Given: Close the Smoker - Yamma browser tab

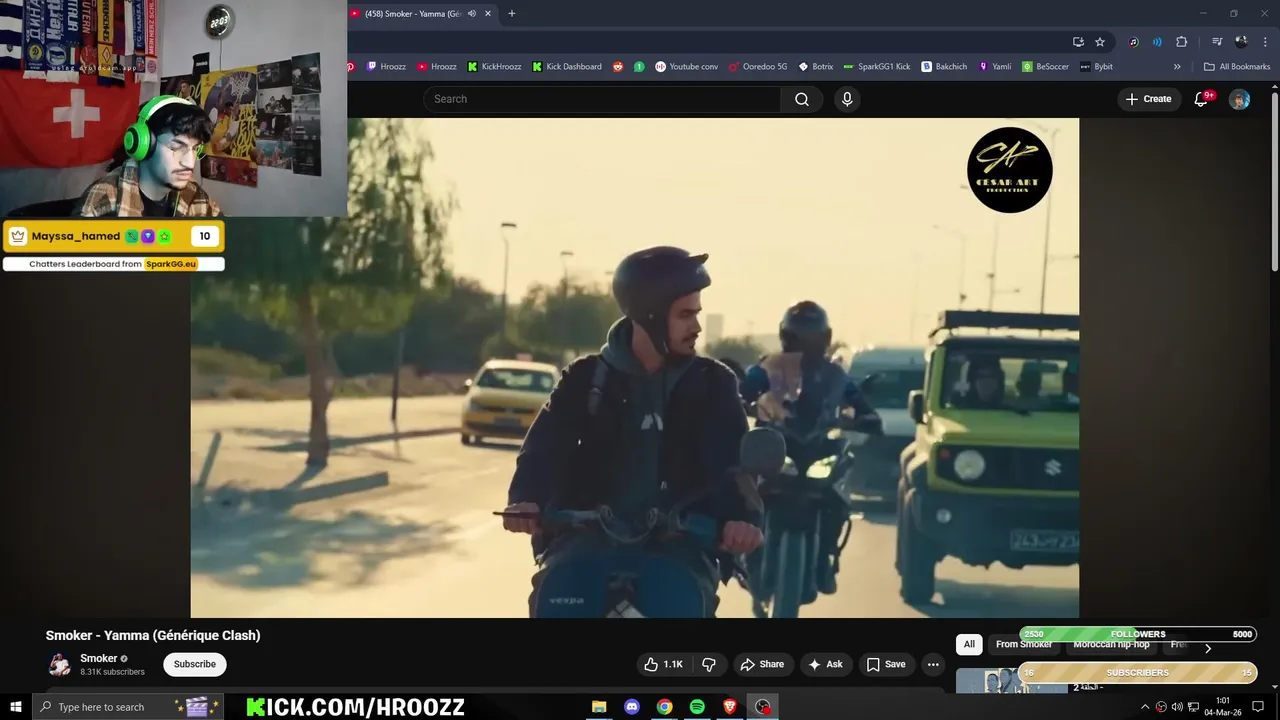Looking at the screenshot, I should pyautogui.click(x=488, y=13).
